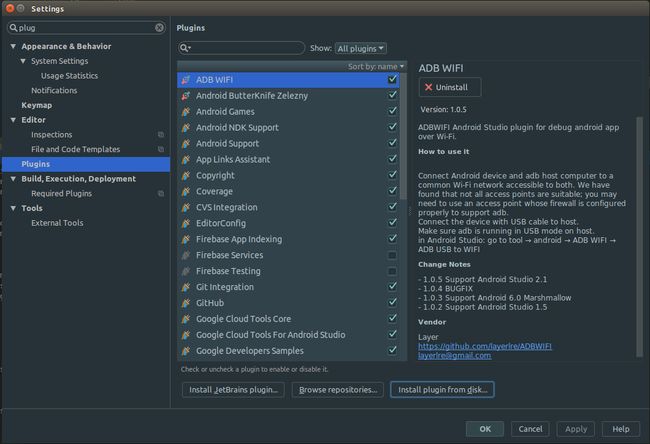Open the Show All plugins dropdown
The image size is (650, 444).
[x=361, y=49]
